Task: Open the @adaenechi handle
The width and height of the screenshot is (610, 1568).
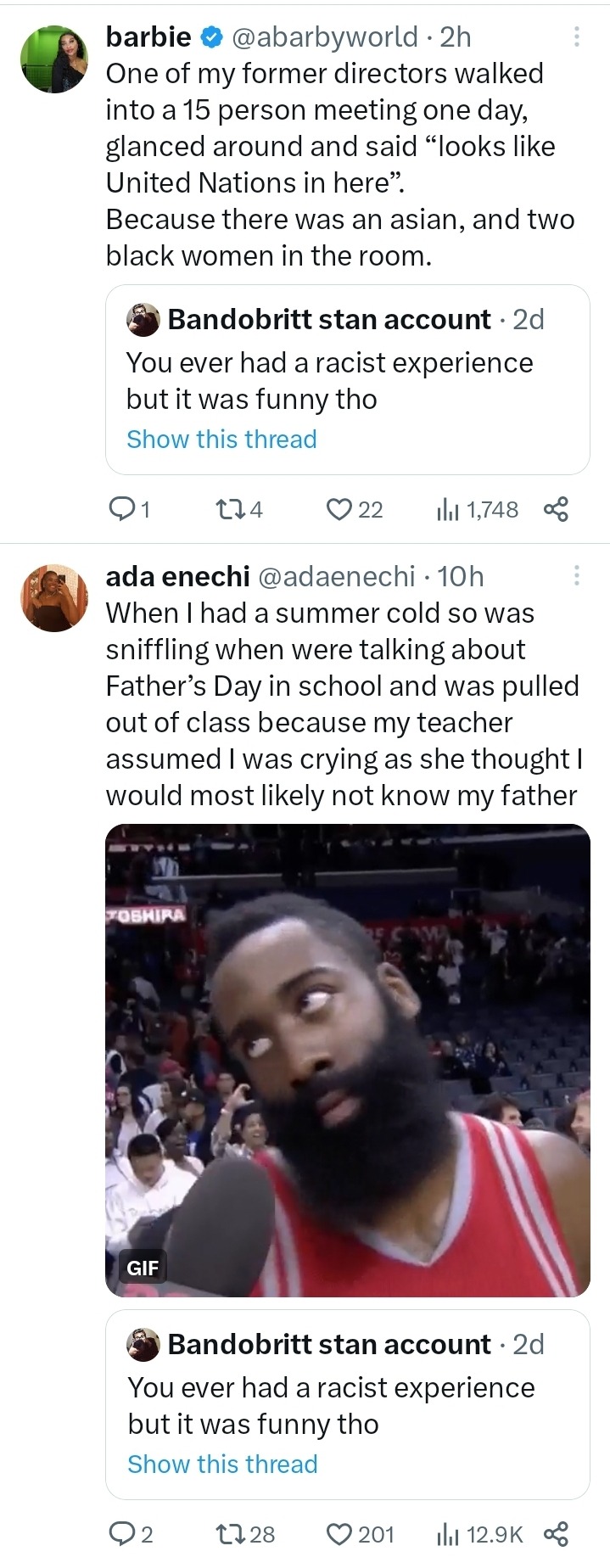Action: pos(336,576)
